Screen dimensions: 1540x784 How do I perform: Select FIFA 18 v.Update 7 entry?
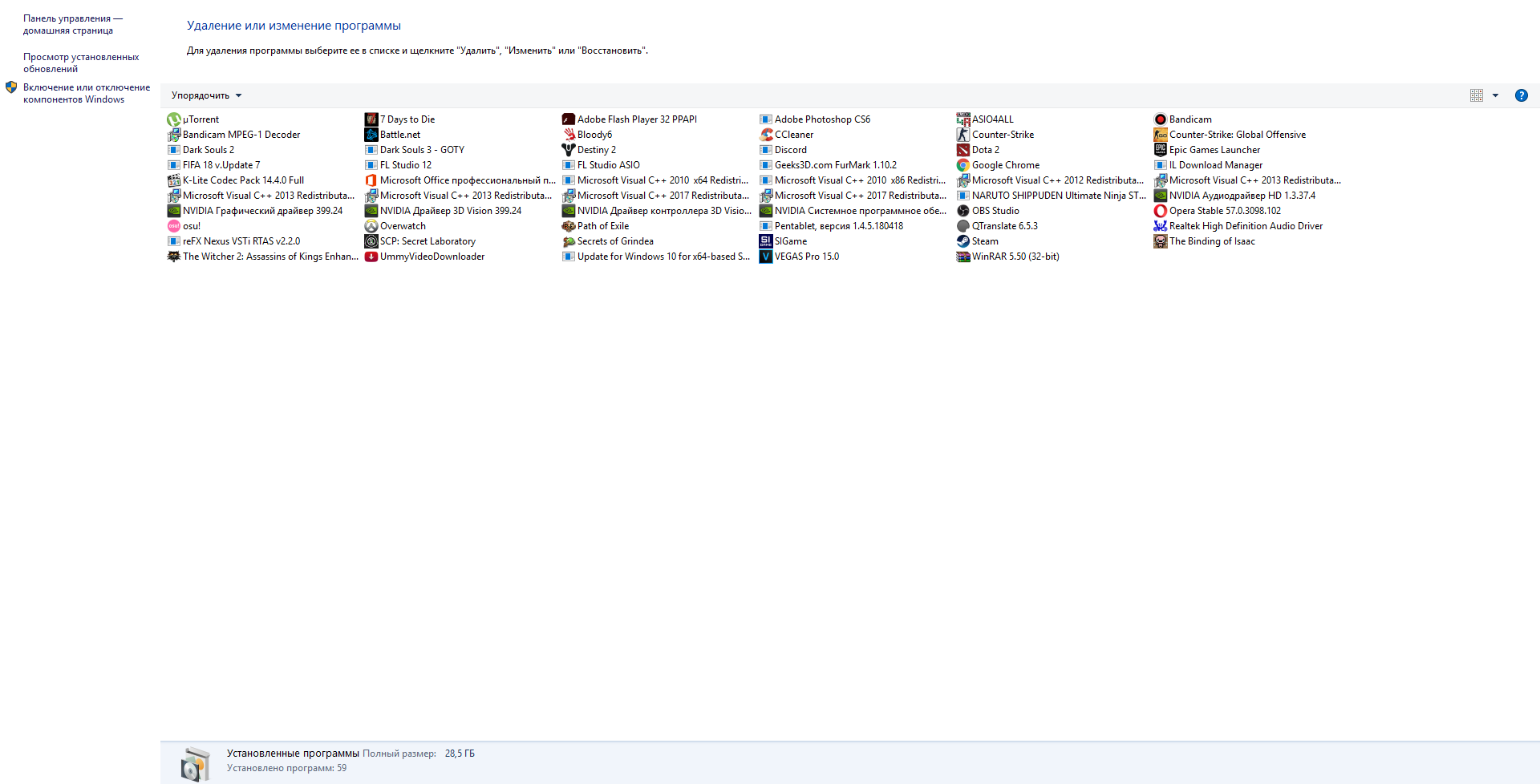213,165
